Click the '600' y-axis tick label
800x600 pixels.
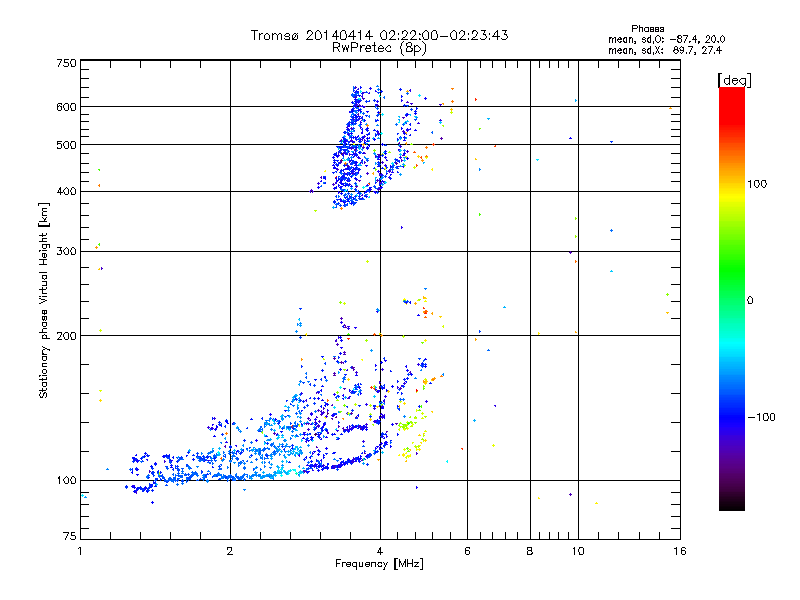(67, 107)
